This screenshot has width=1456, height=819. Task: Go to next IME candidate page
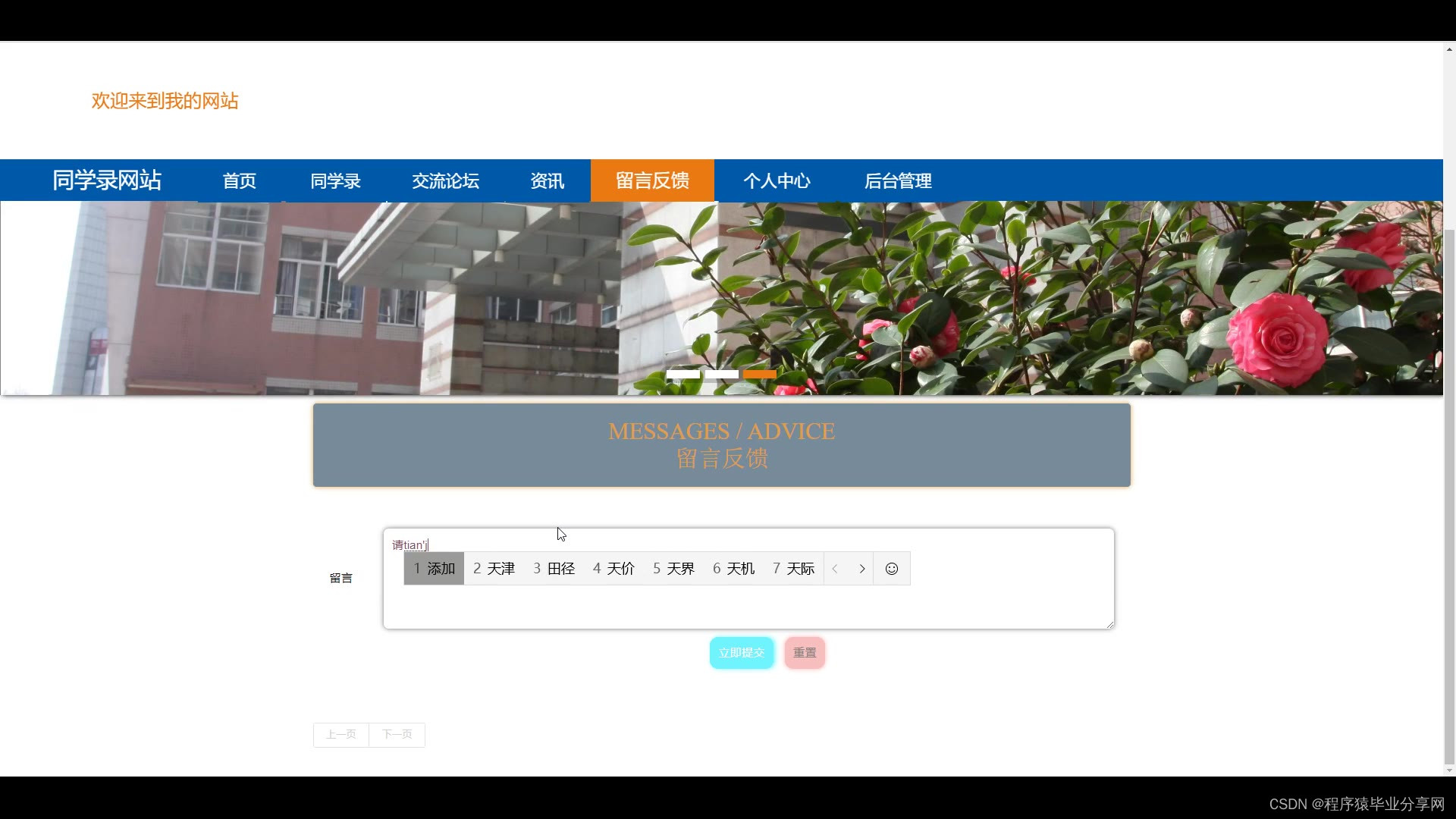861,569
